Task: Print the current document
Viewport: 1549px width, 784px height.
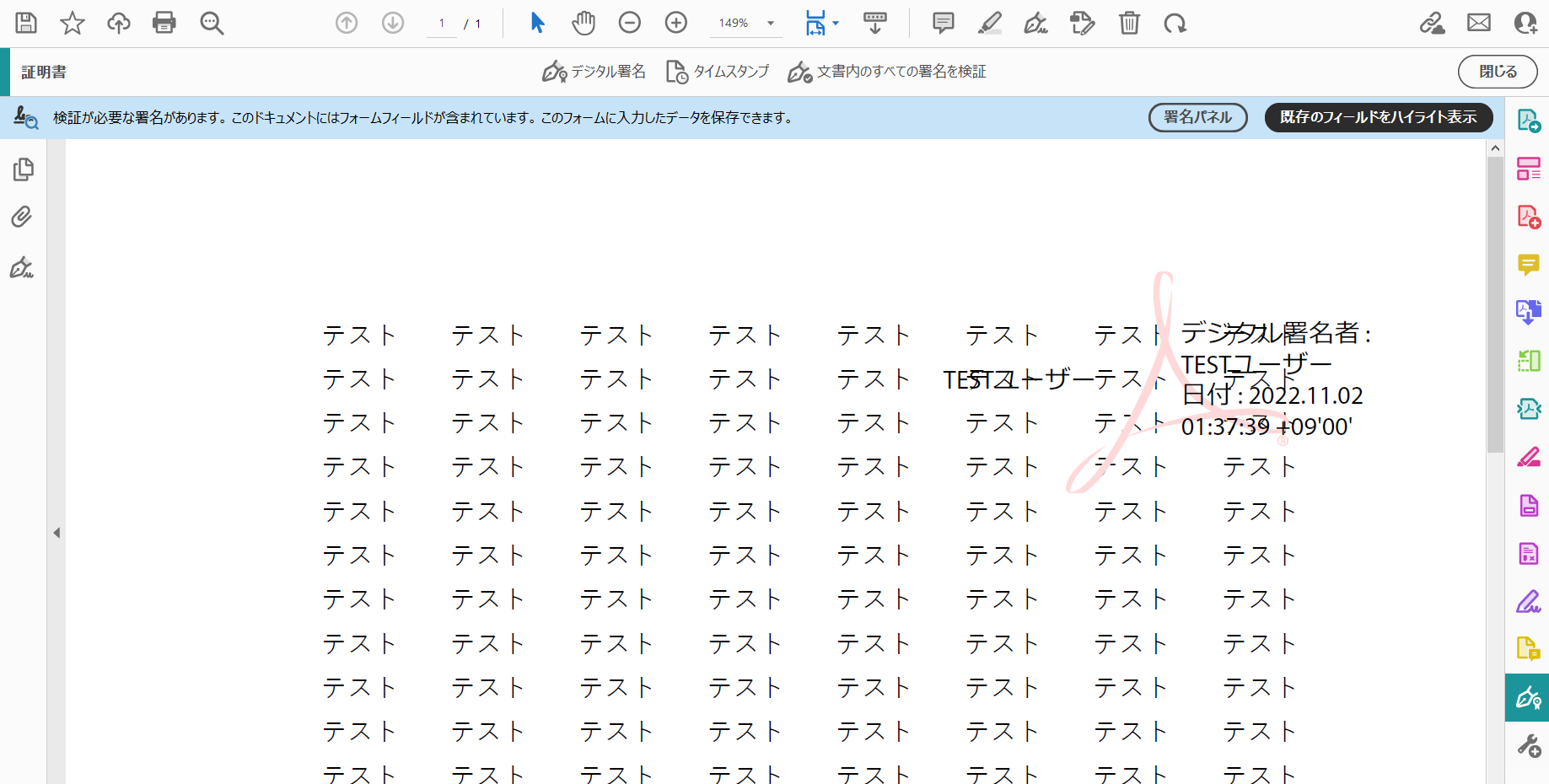Action: click(164, 23)
